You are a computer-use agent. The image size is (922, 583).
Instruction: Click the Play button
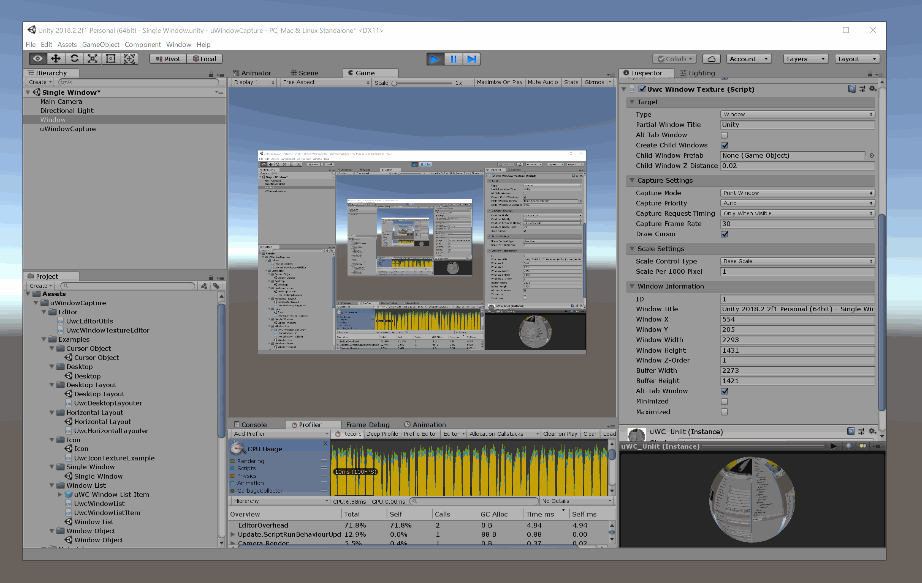click(x=435, y=59)
